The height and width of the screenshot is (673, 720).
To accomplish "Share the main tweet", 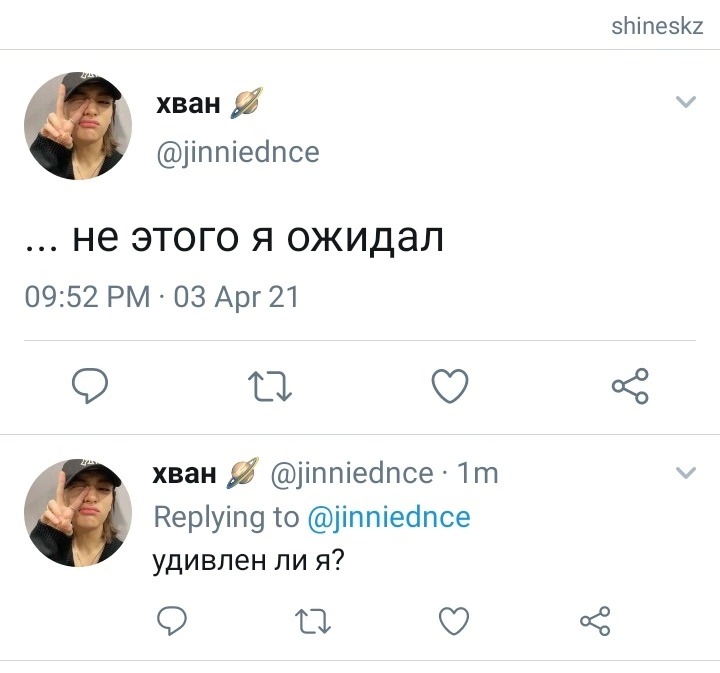I will pos(630,386).
